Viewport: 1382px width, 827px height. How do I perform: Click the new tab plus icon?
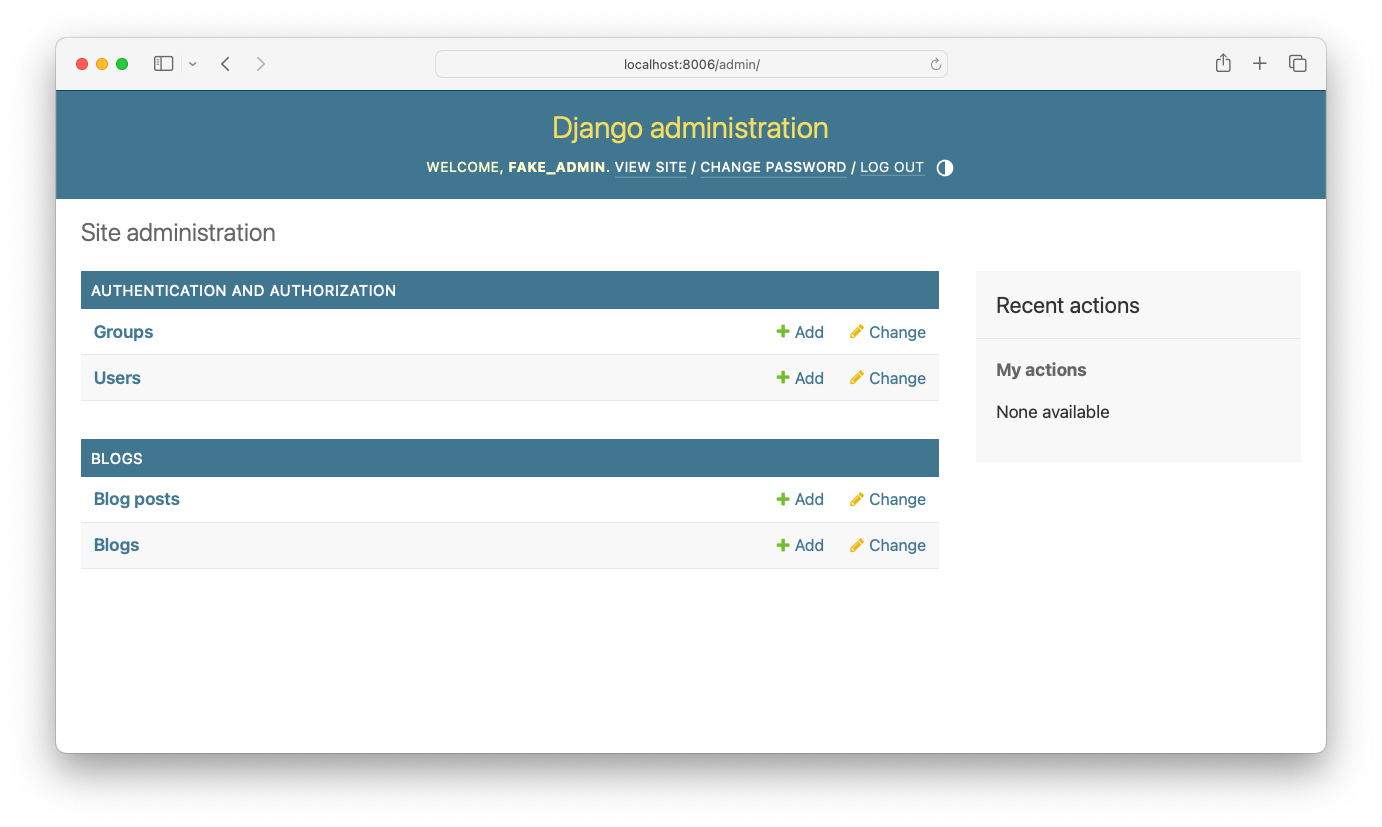coord(1260,62)
